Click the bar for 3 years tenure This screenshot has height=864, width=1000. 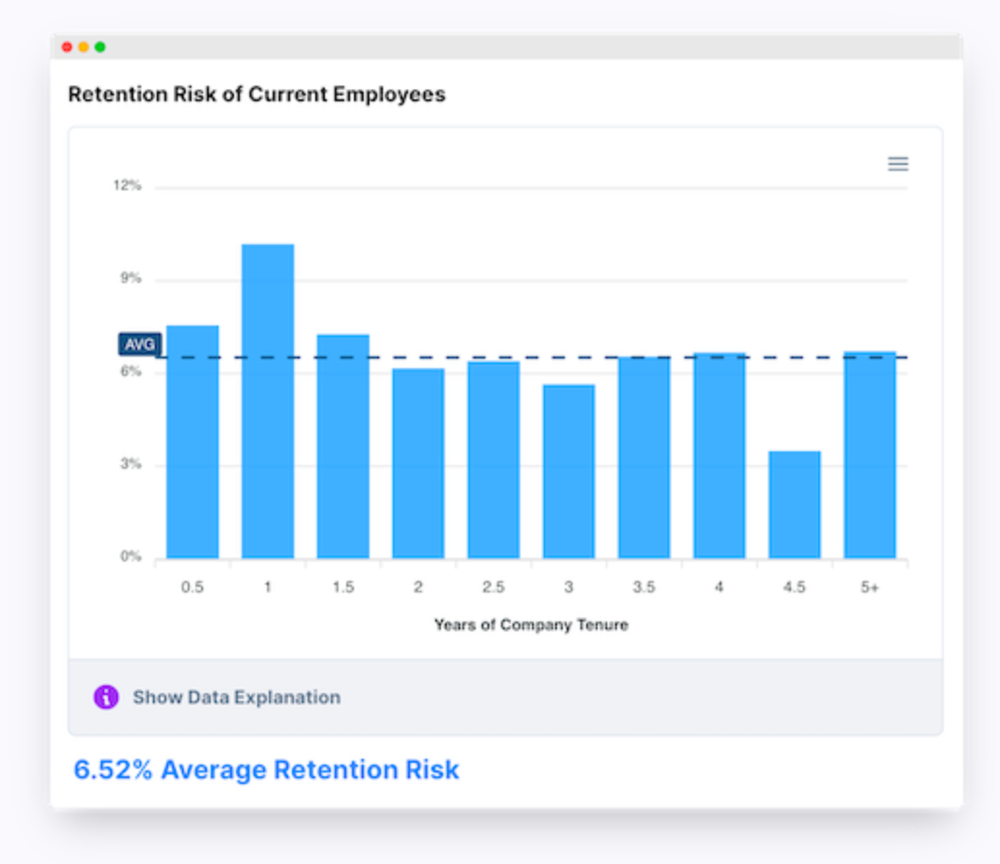click(x=569, y=471)
